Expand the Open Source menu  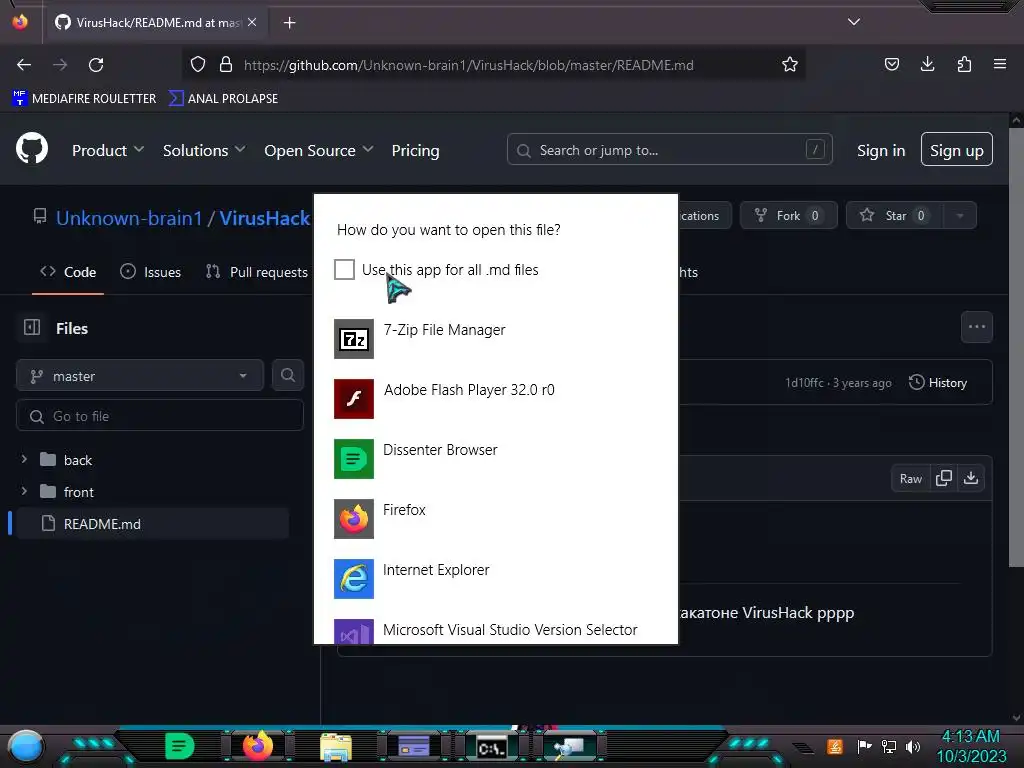click(319, 150)
